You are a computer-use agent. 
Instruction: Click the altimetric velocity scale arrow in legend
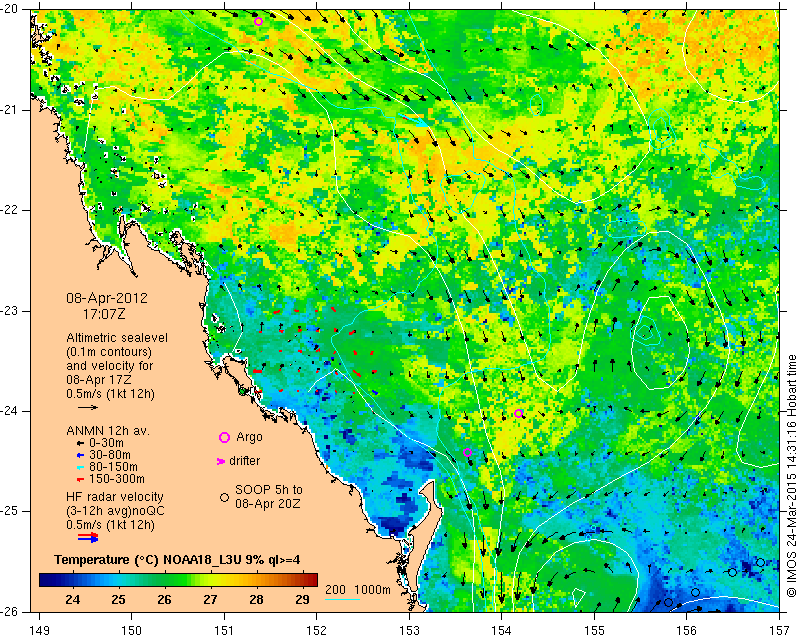[x=88, y=407]
